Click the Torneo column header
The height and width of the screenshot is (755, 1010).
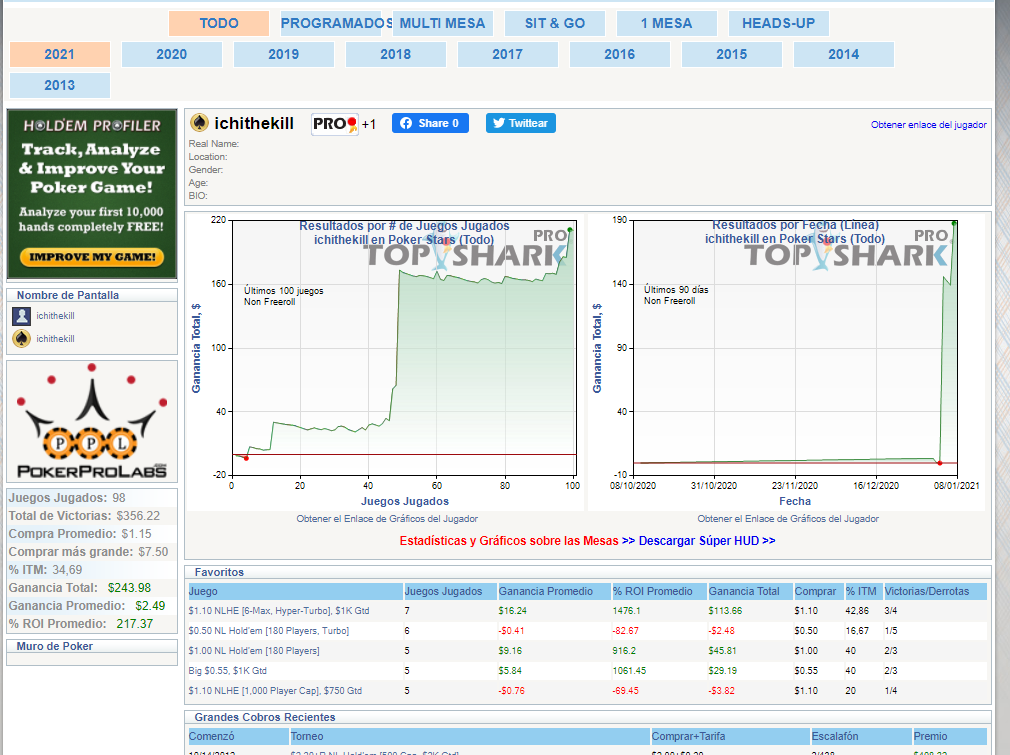(x=470, y=736)
